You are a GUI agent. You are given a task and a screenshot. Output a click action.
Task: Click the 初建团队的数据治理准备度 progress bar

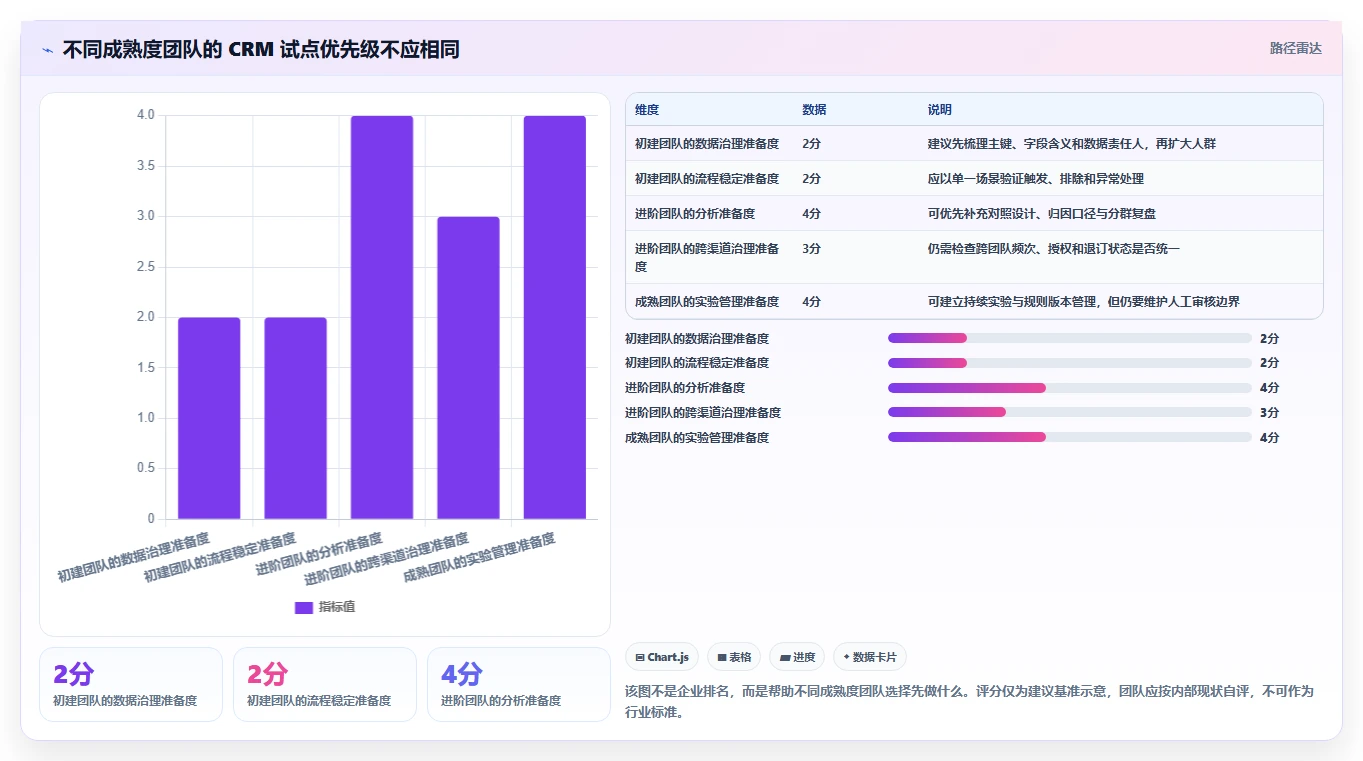[x=1070, y=338]
